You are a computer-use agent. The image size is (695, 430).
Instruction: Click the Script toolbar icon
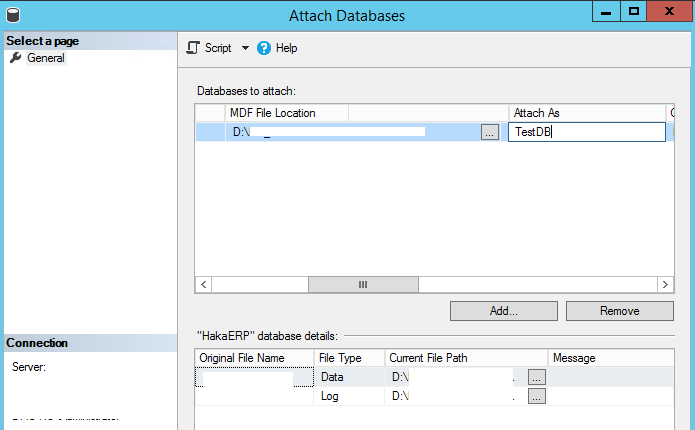click(194, 48)
